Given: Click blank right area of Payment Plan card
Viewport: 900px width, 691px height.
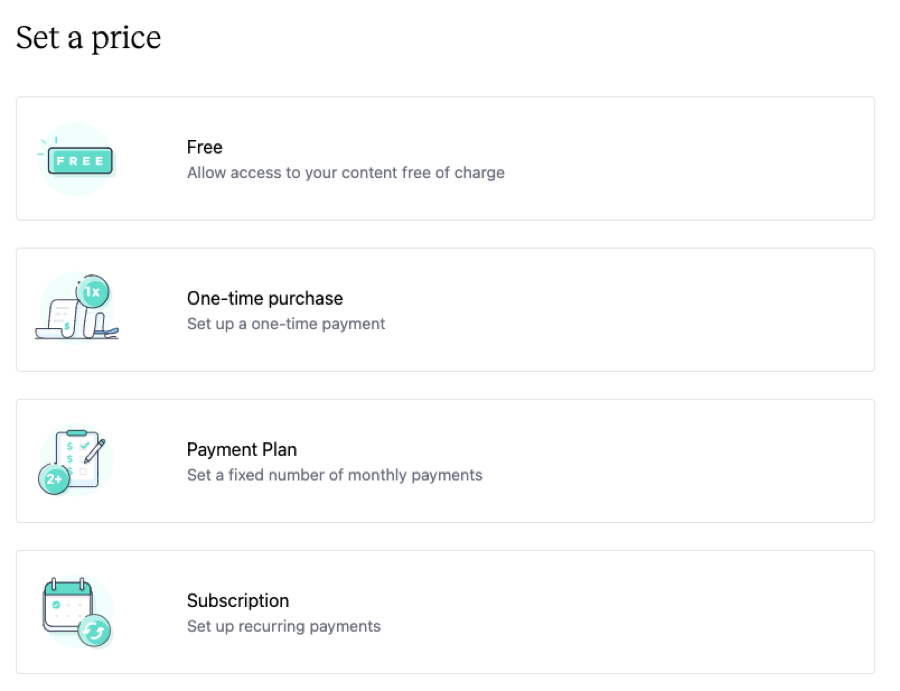Looking at the screenshot, I should click(689, 461).
